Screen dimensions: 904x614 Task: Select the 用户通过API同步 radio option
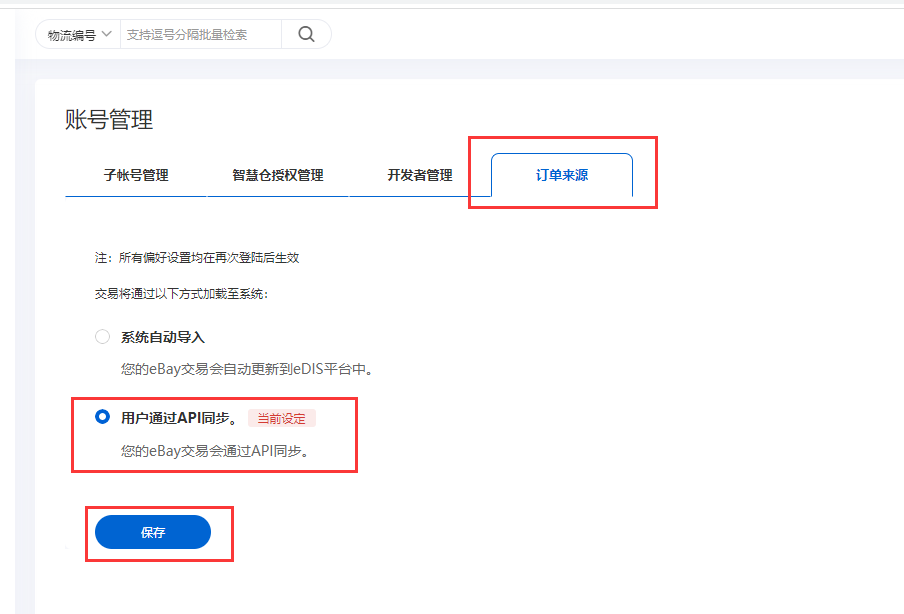pyautogui.click(x=103, y=417)
